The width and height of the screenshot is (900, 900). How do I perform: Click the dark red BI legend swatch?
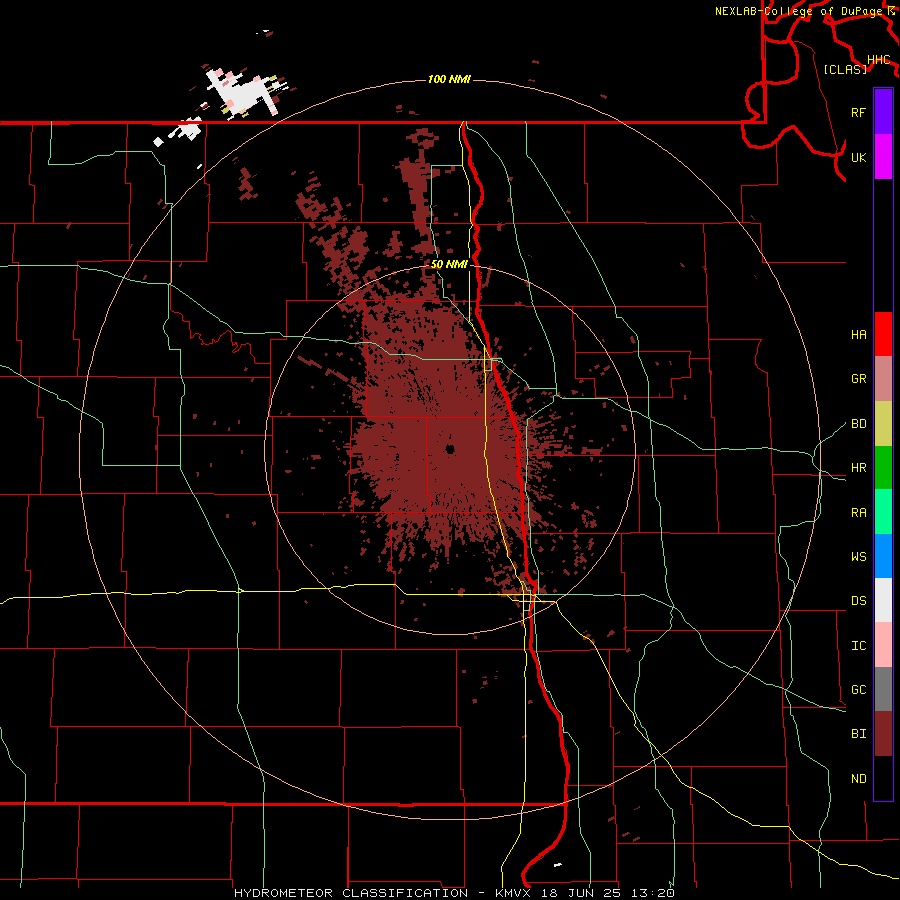point(883,734)
